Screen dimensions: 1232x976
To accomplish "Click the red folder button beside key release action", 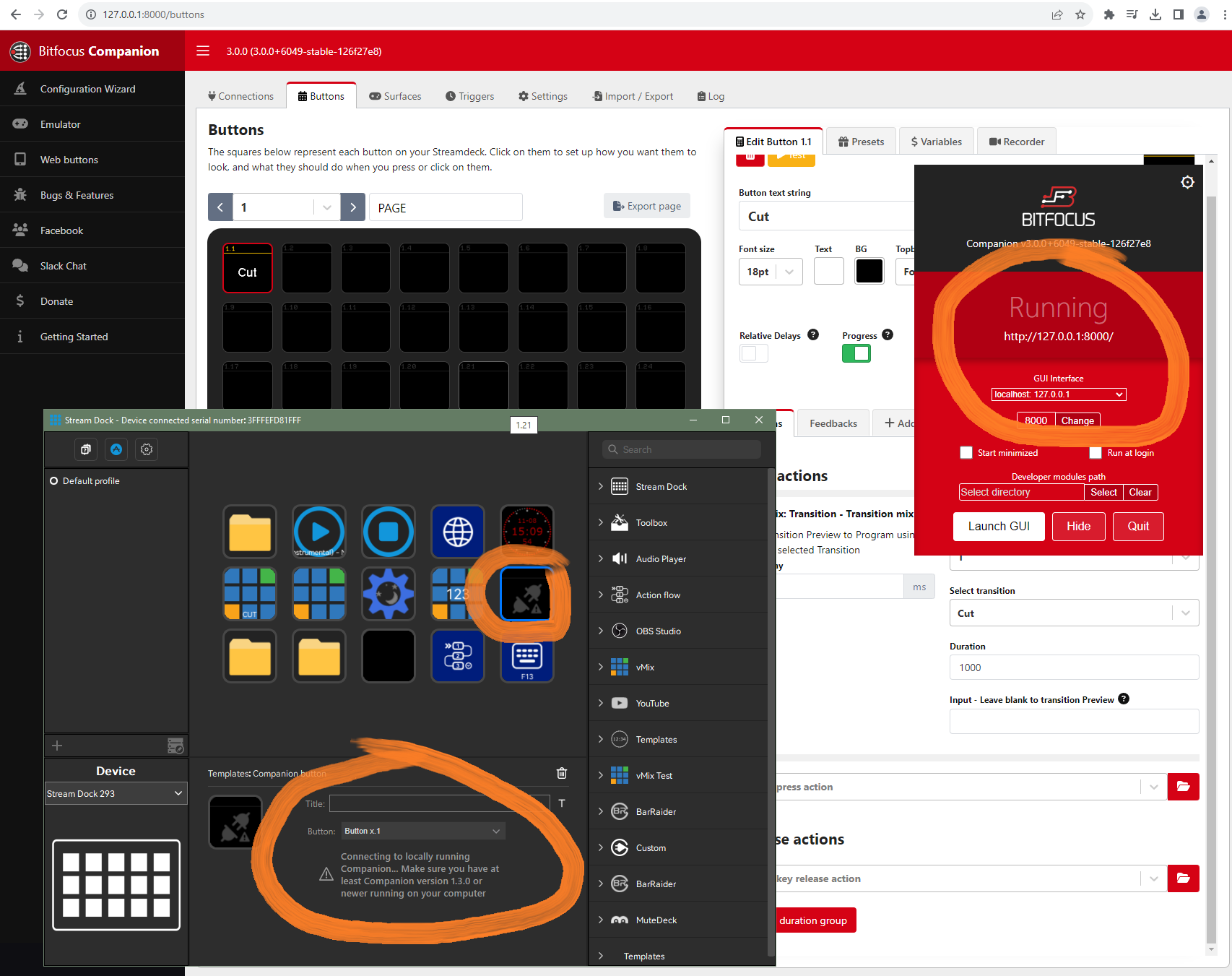I will [x=1184, y=878].
